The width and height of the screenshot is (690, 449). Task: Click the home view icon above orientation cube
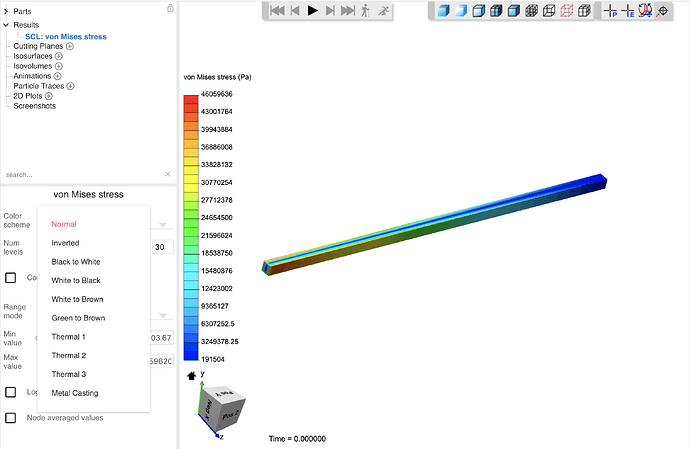pos(191,376)
